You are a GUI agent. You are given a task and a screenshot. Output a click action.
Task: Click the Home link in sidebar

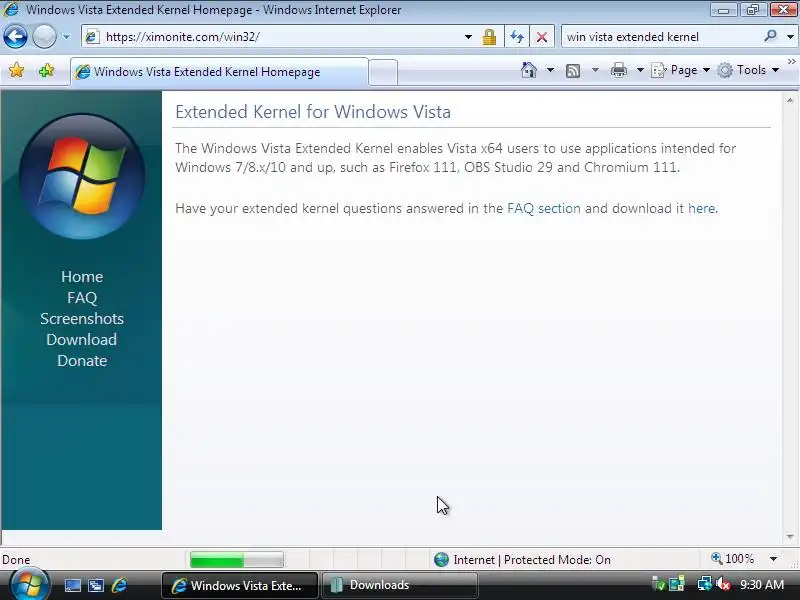[82, 277]
